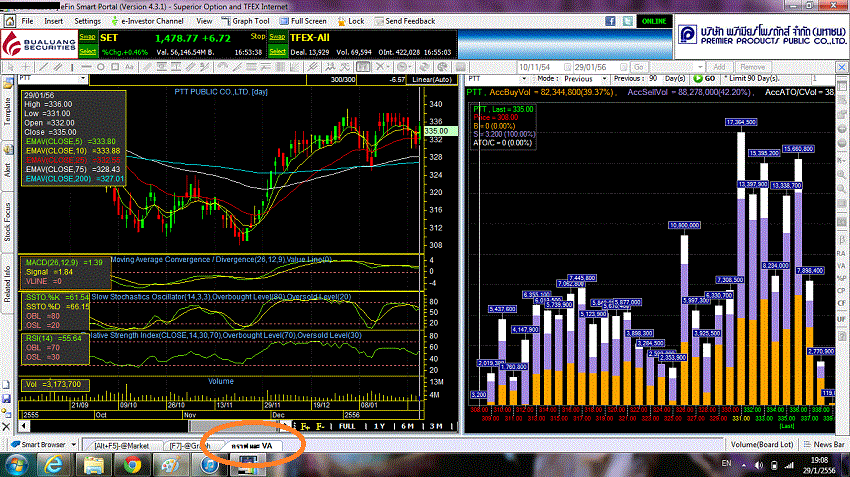Set chart range to 1Y
The height and width of the screenshot is (477, 850).
[379, 426]
